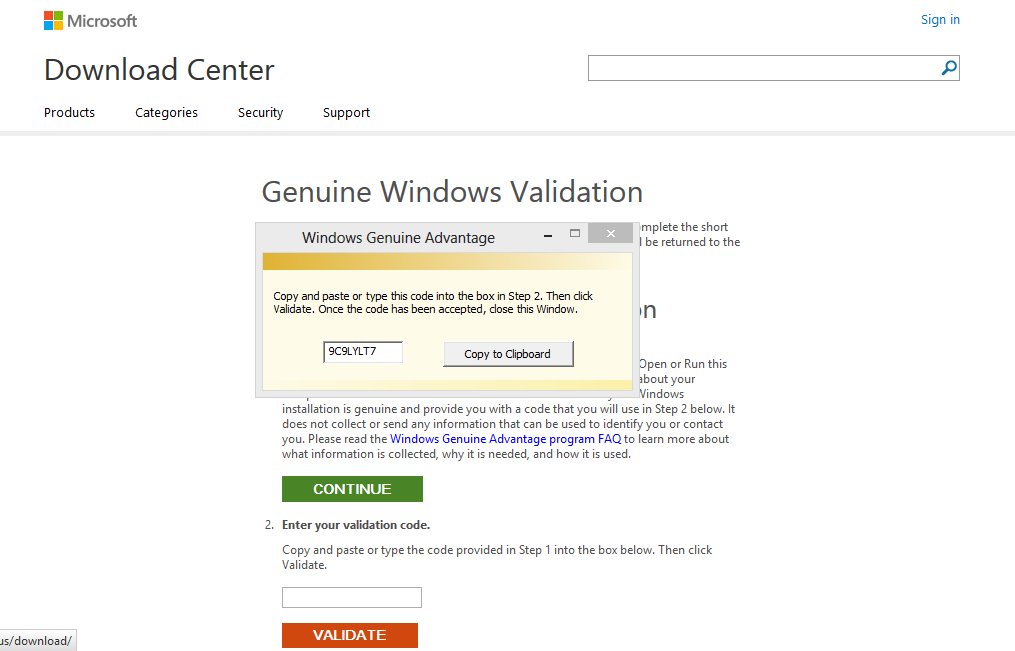Click the Microsoft logo icon
1015x651 pixels.
point(51,20)
